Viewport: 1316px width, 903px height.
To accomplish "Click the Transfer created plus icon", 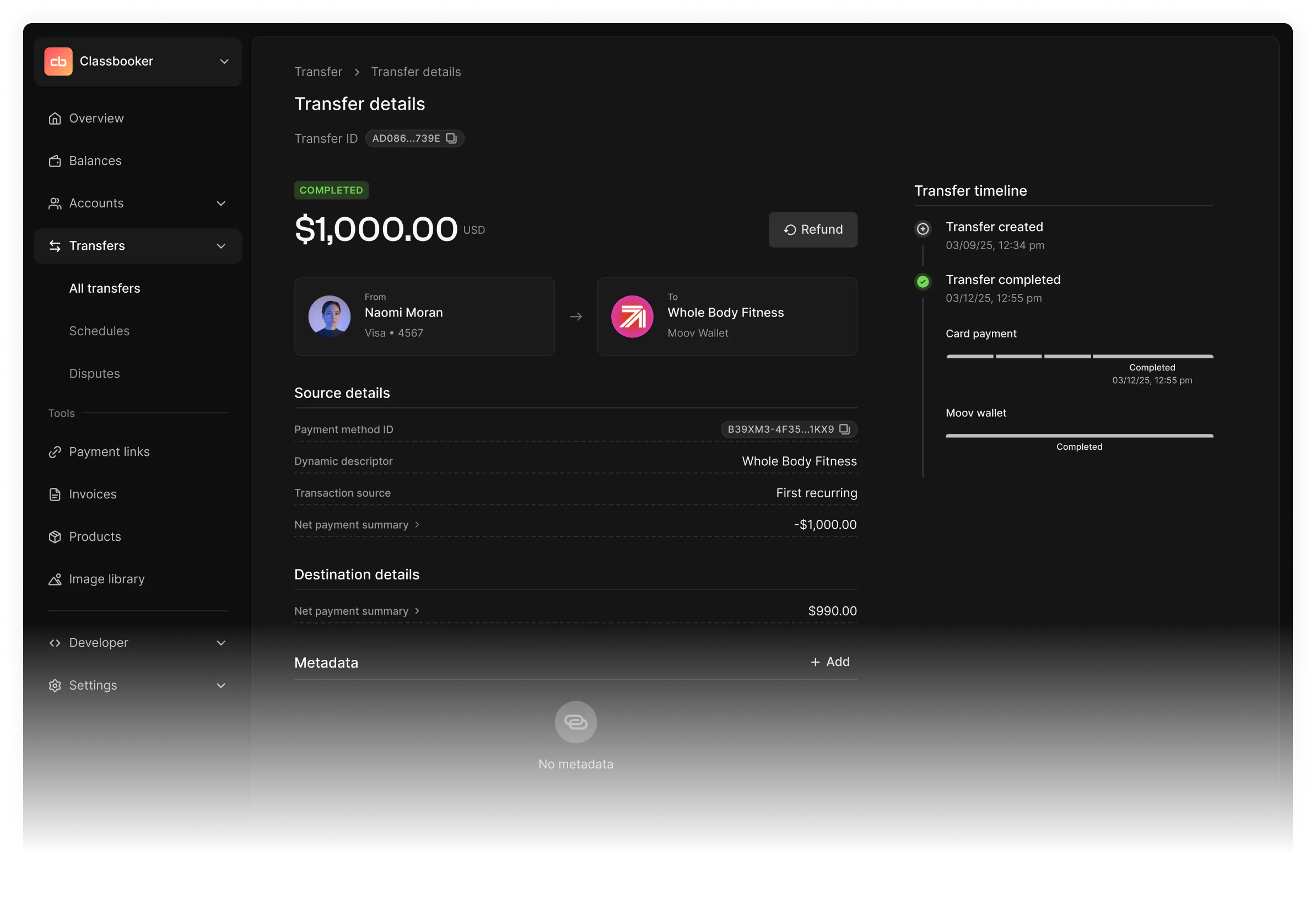I will pos(923,229).
